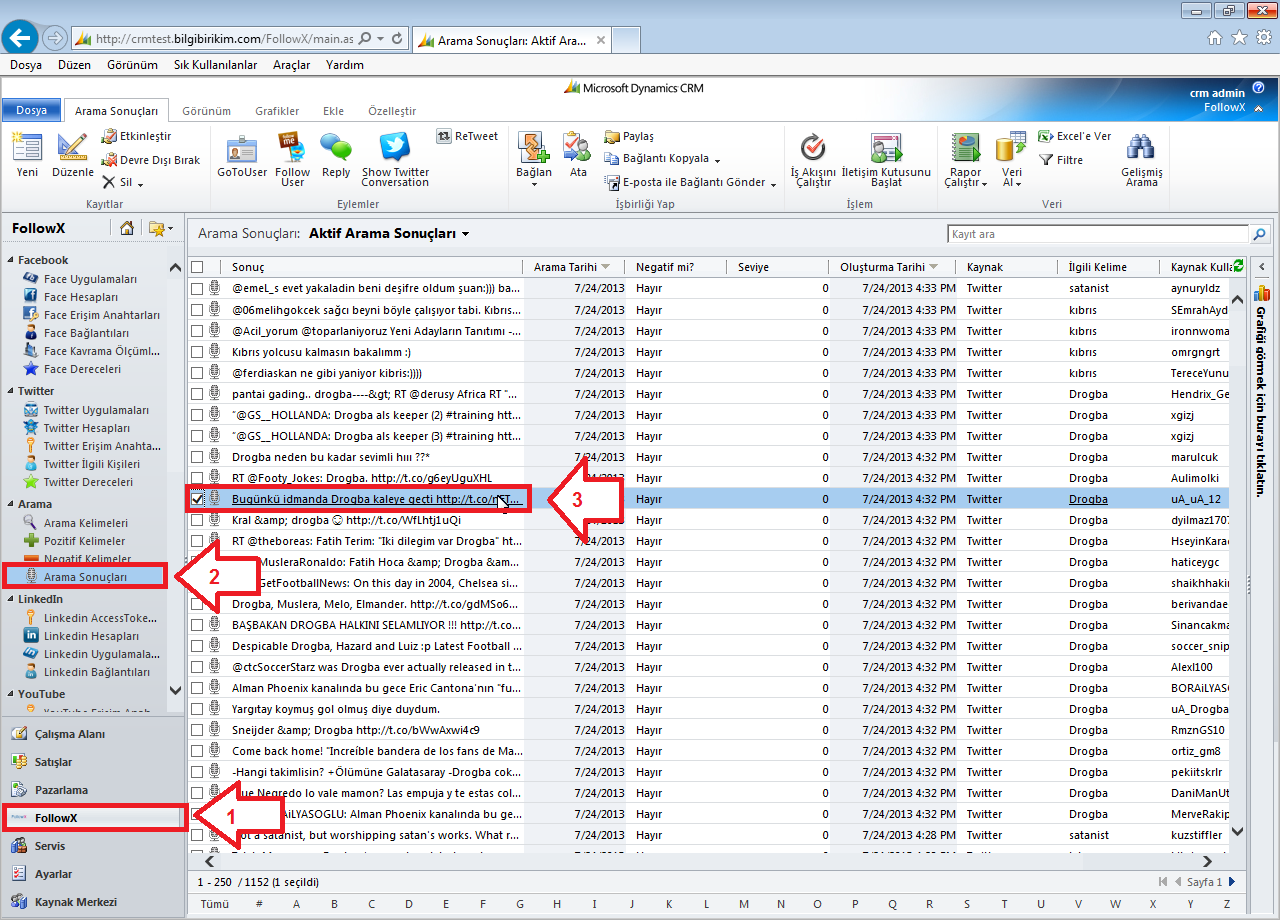1280x920 pixels.
Task: Click the search magnifier in Kayıt ara
Action: pos(1260,234)
